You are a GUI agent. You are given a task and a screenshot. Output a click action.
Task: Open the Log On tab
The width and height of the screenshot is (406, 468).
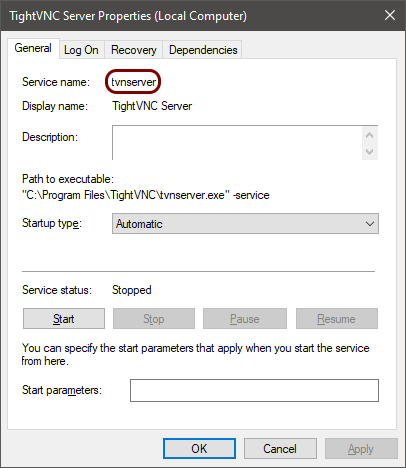pyautogui.click(x=81, y=50)
